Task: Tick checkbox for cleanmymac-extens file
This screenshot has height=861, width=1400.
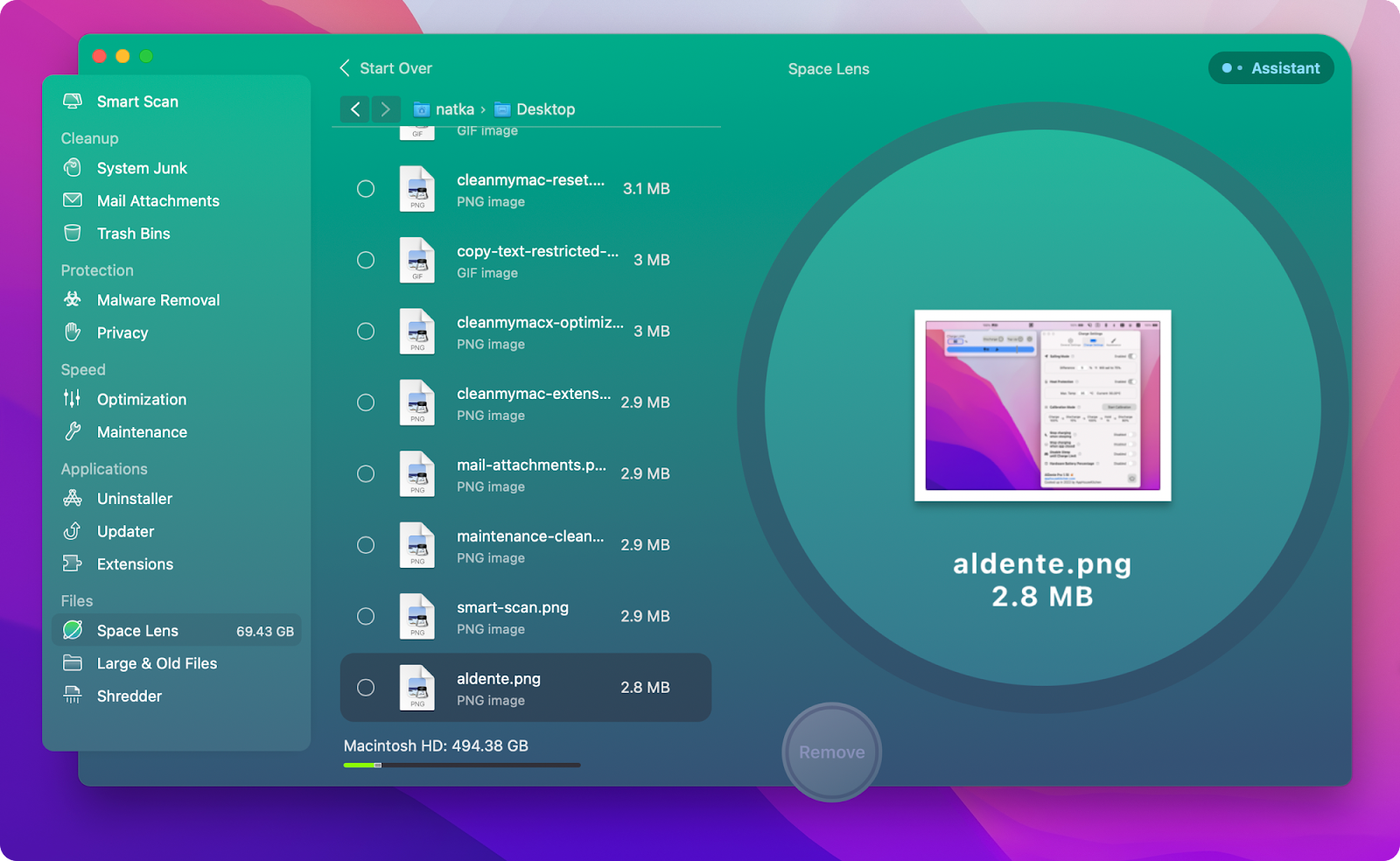Action: 366,402
